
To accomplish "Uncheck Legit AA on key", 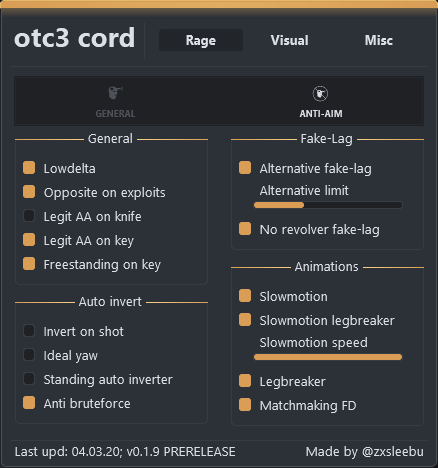I will (29, 240).
